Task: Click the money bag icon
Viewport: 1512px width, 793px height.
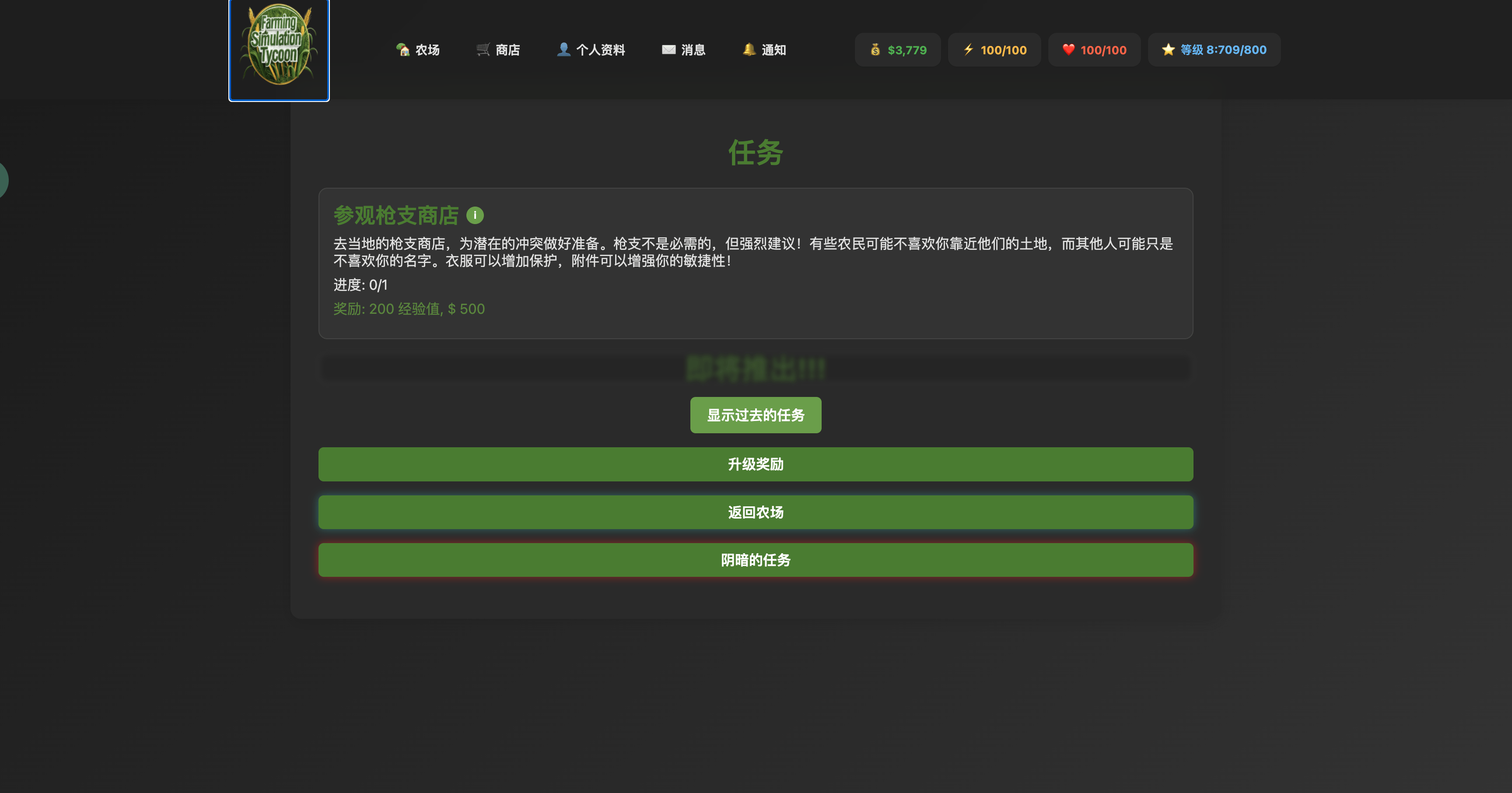Action: pos(875,50)
